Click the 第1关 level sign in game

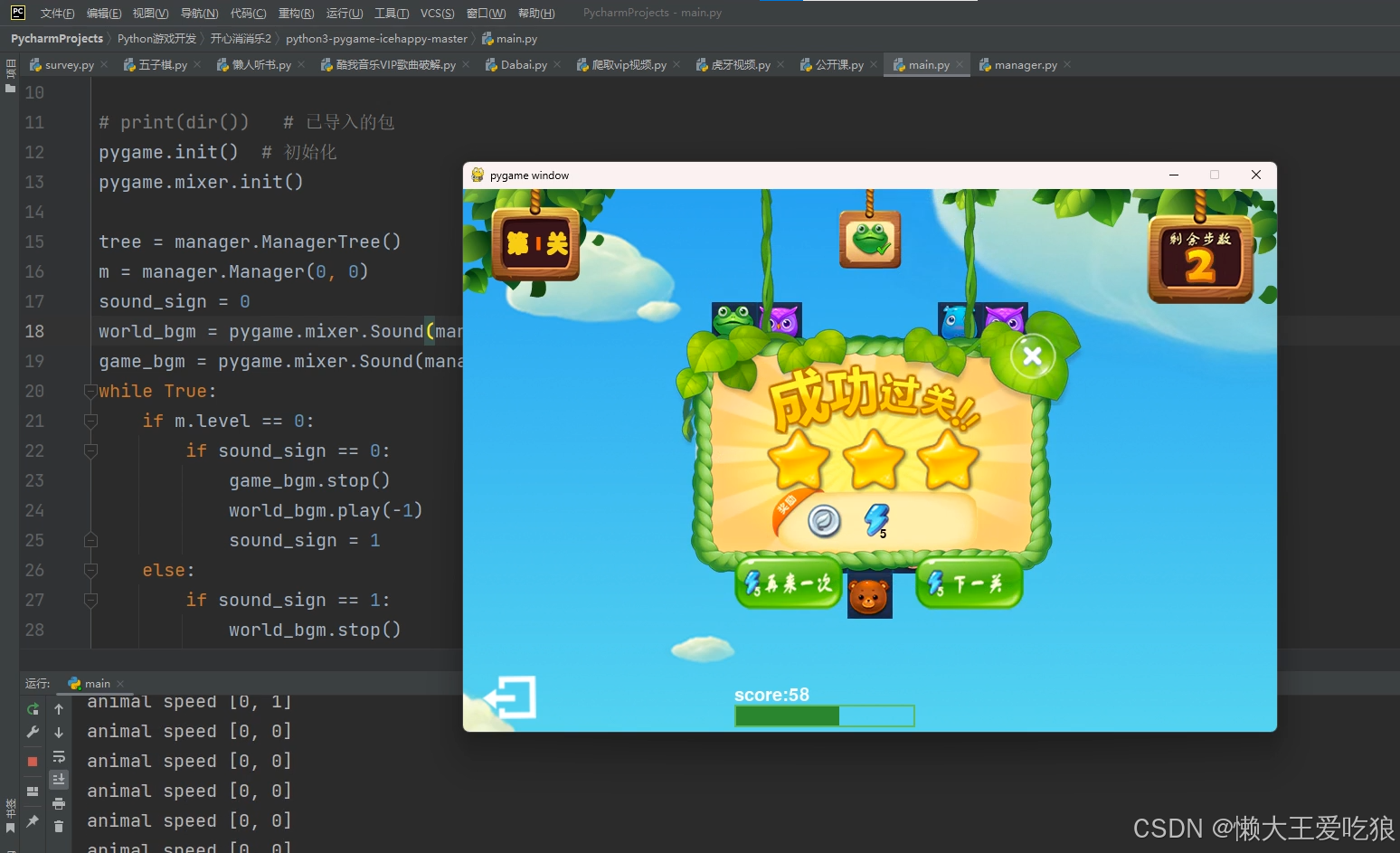[536, 243]
